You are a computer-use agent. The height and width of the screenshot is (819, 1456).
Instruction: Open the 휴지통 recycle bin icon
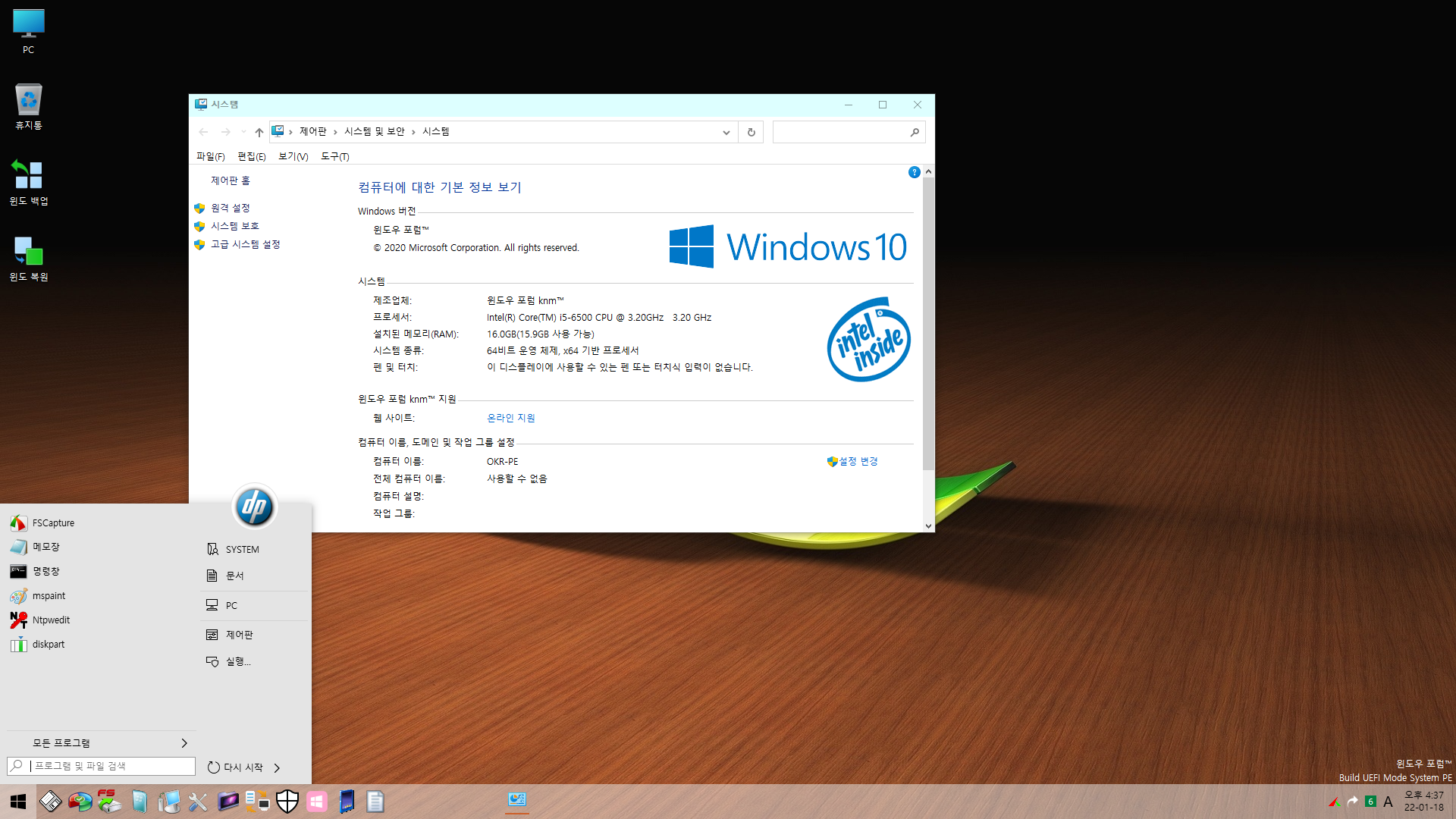point(28,106)
